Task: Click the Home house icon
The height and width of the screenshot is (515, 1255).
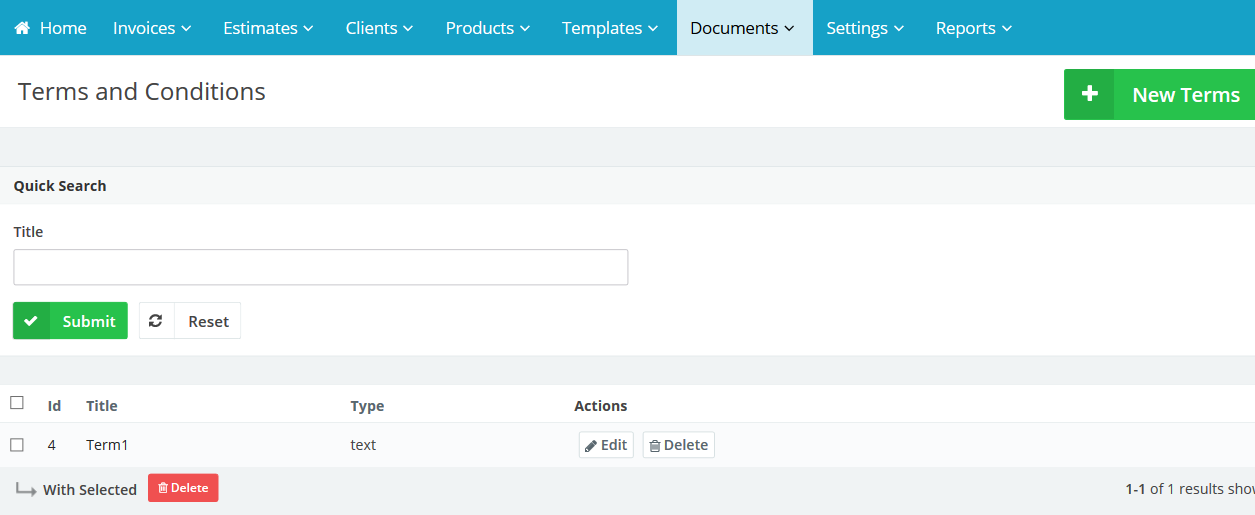Action: click(22, 28)
